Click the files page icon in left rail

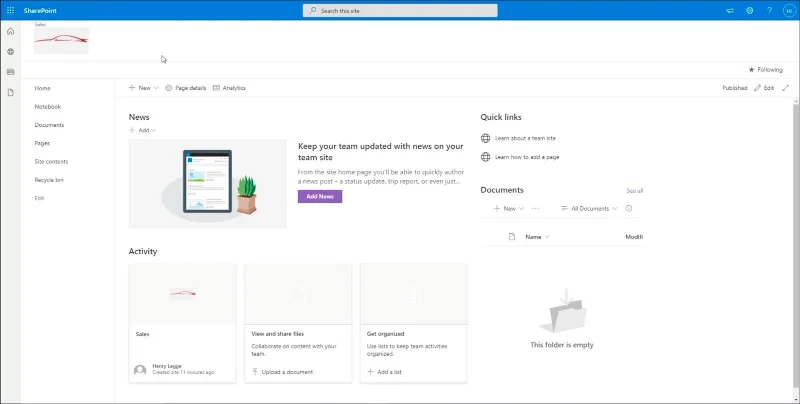(11, 93)
